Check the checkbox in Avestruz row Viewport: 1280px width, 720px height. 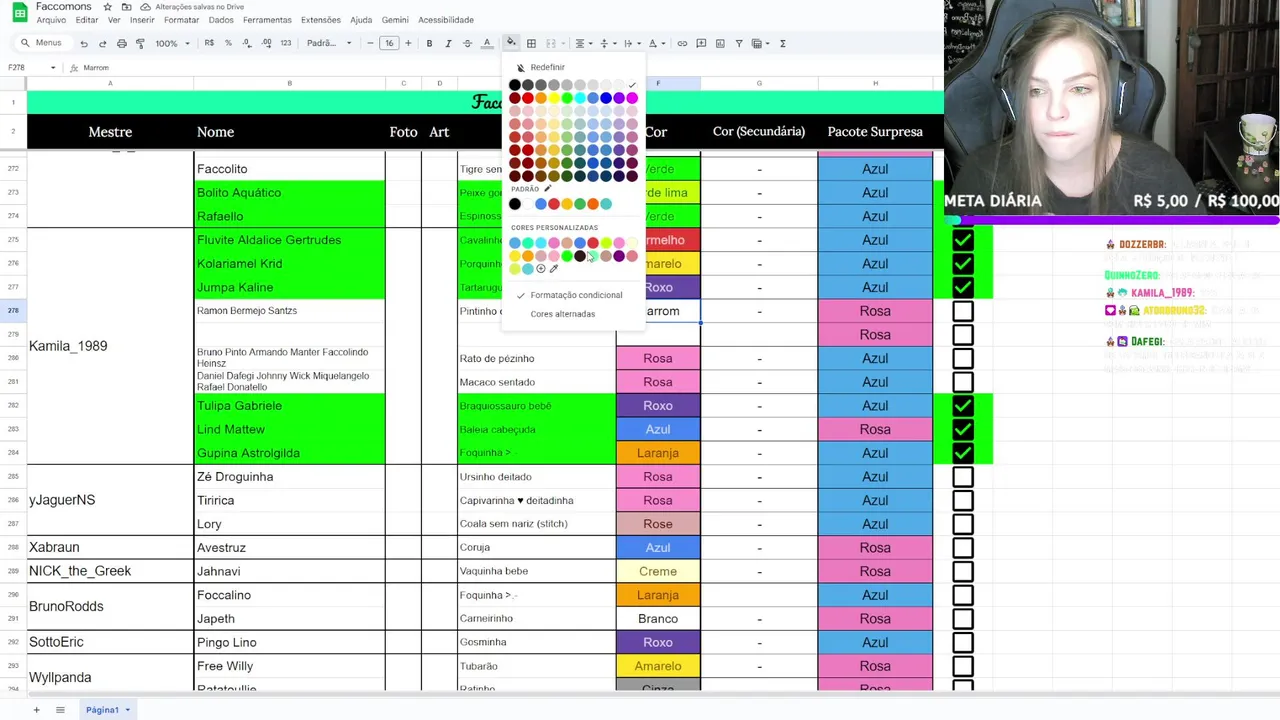coord(963,548)
